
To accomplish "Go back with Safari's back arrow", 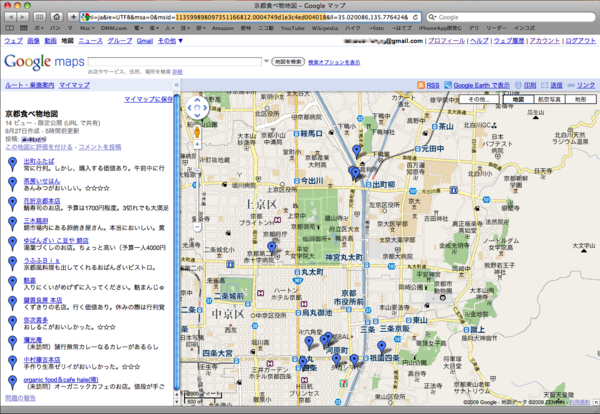I will tap(10, 17).
